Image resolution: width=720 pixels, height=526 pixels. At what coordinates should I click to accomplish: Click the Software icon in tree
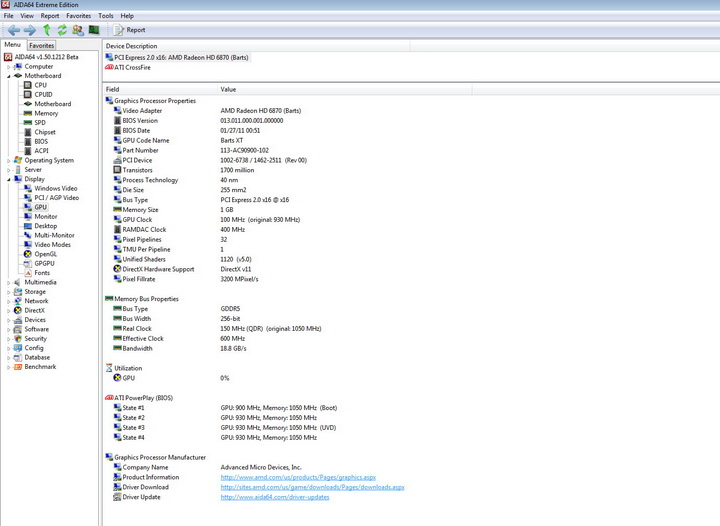click(x=18, y=330)
